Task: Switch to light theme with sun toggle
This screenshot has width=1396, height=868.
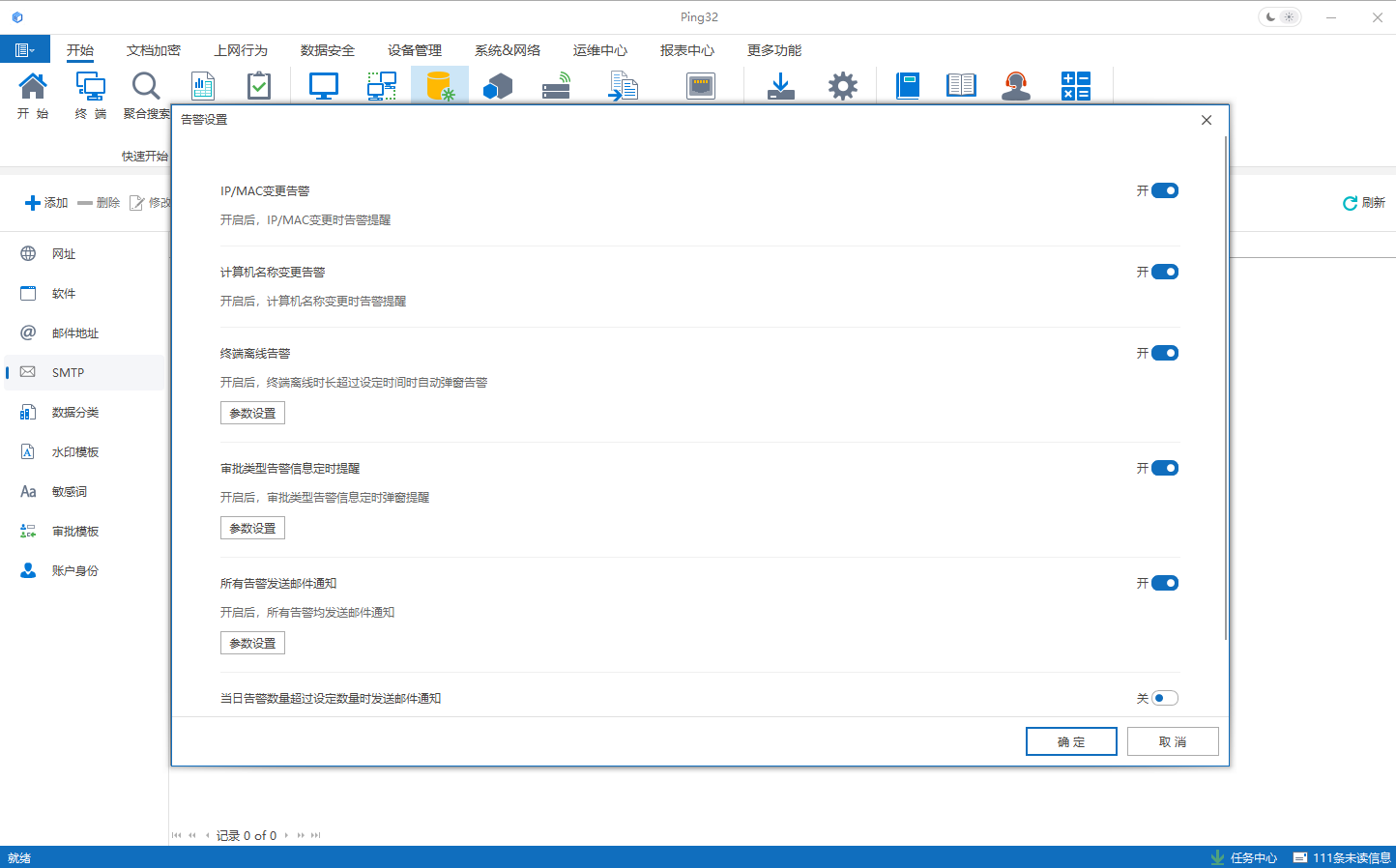Action: tap(1289, 16)
